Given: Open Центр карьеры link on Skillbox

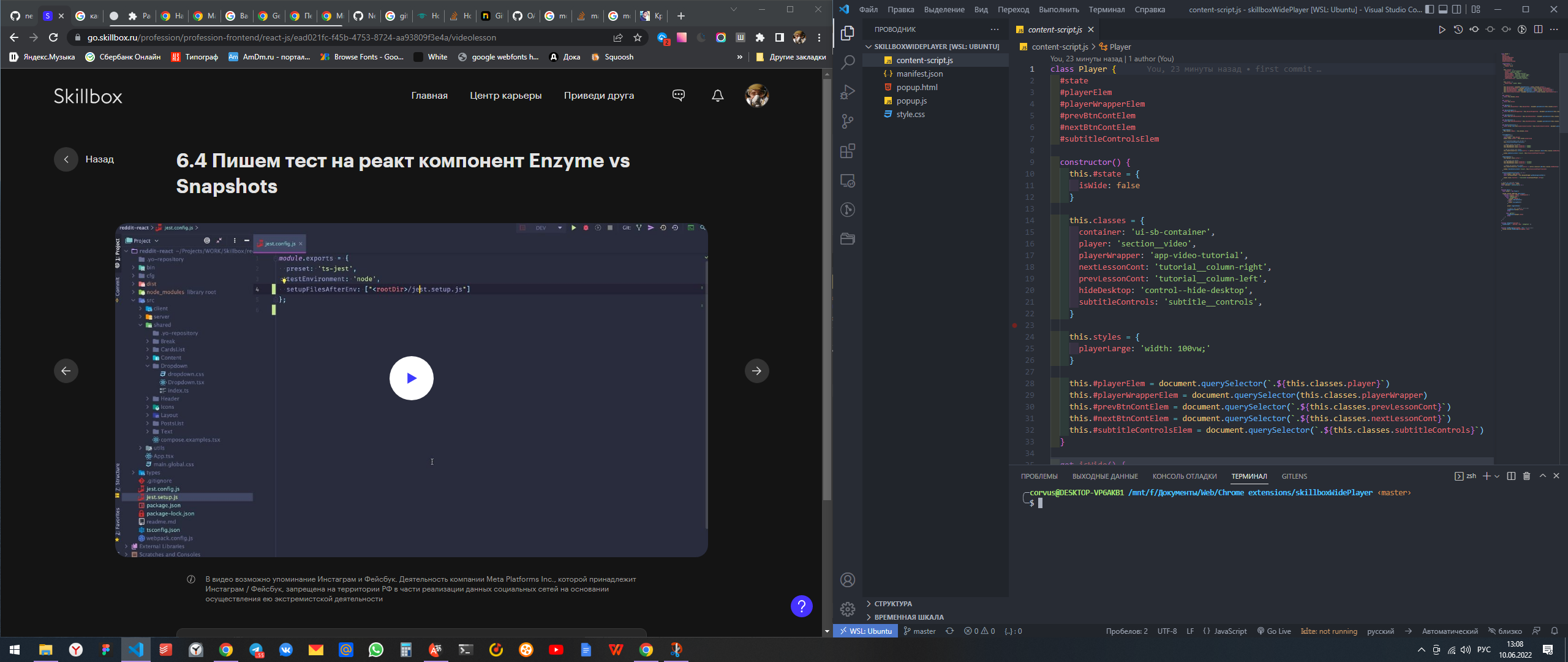Looking at the screenshot, I should tap(505, 96).
